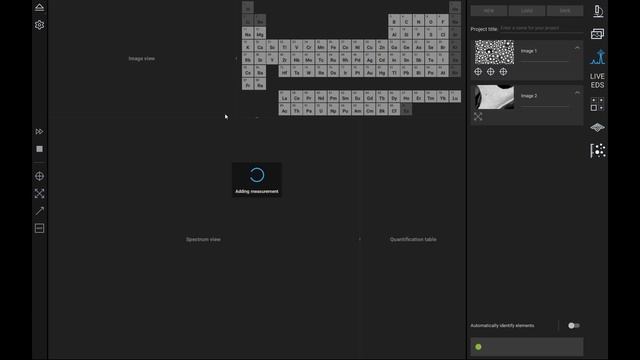Collapse the Spectrum view panel arrow

click(360, 239)
